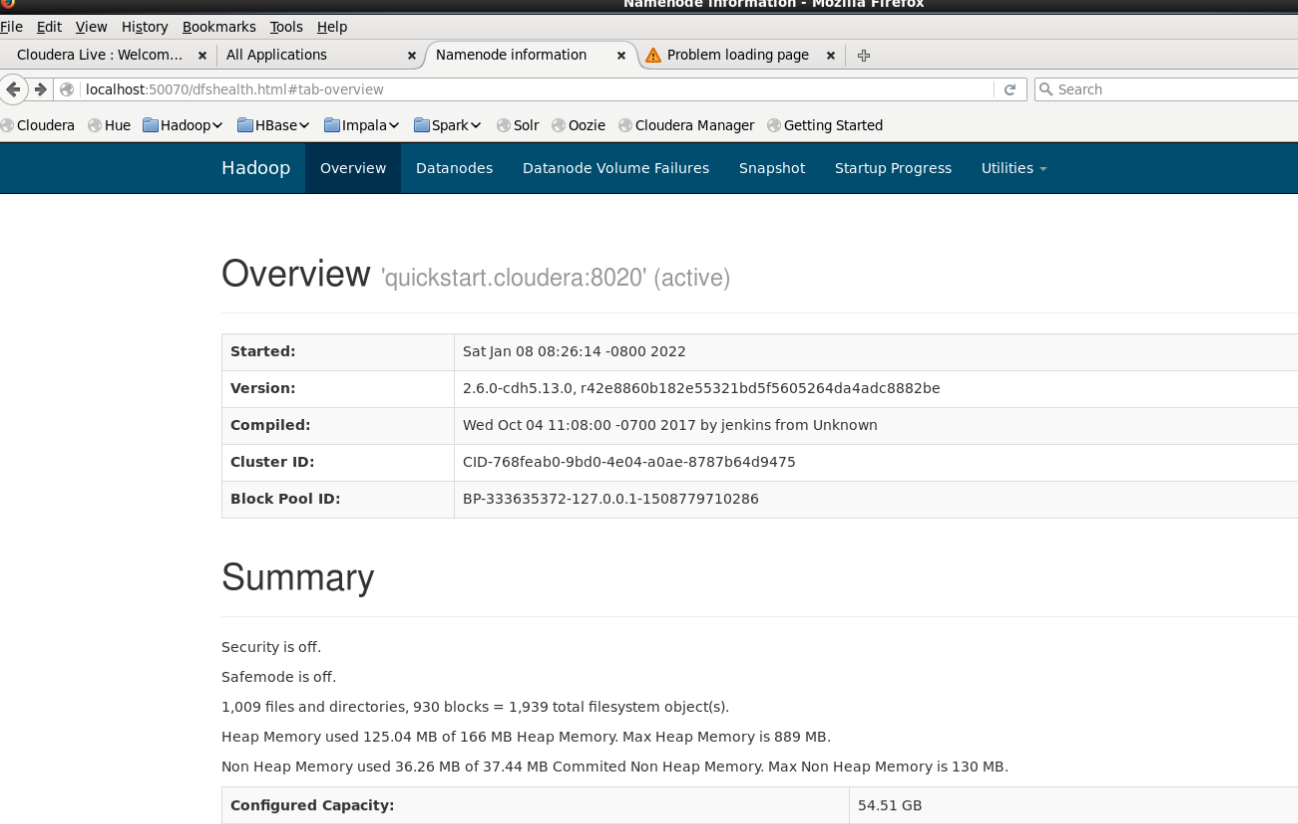This screenshot has height=824, width=1298.
Task: Open the Utilities dropdown in Hadoop navbar
Action: tap(1014, 168)
